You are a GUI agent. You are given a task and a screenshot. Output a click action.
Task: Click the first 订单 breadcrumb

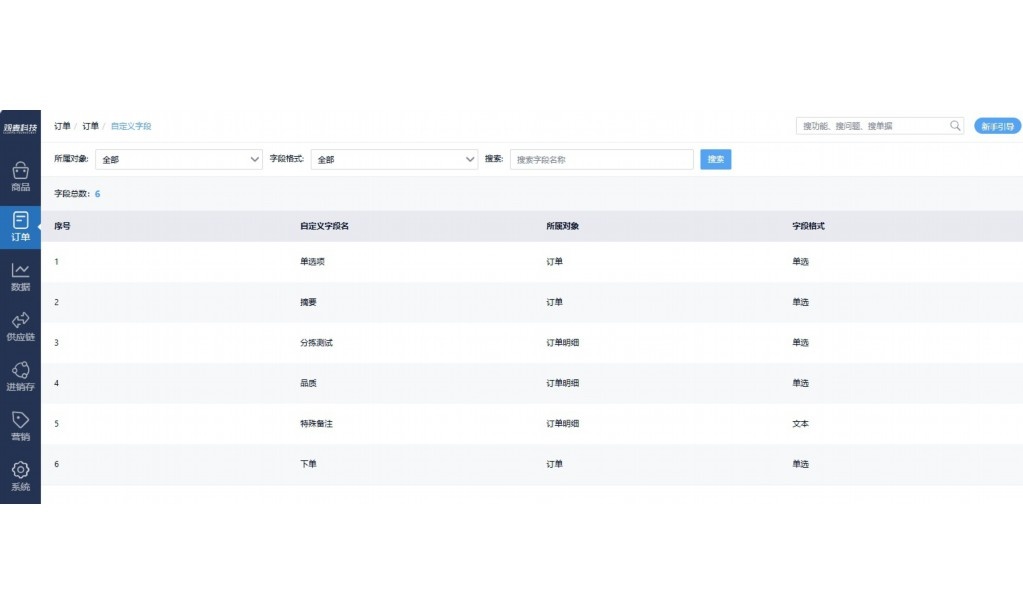(x=62, y=127)
